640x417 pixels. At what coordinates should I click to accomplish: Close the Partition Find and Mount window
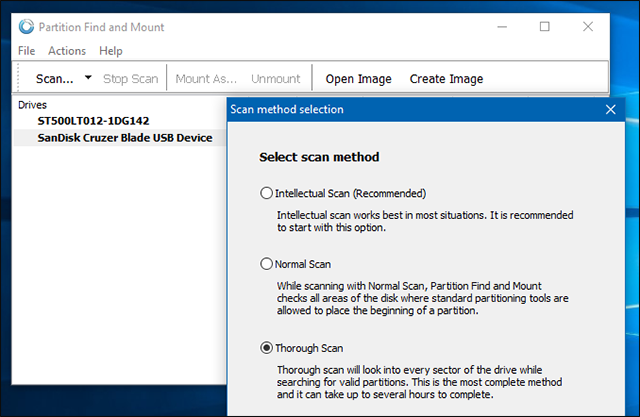tap(588, 27)
